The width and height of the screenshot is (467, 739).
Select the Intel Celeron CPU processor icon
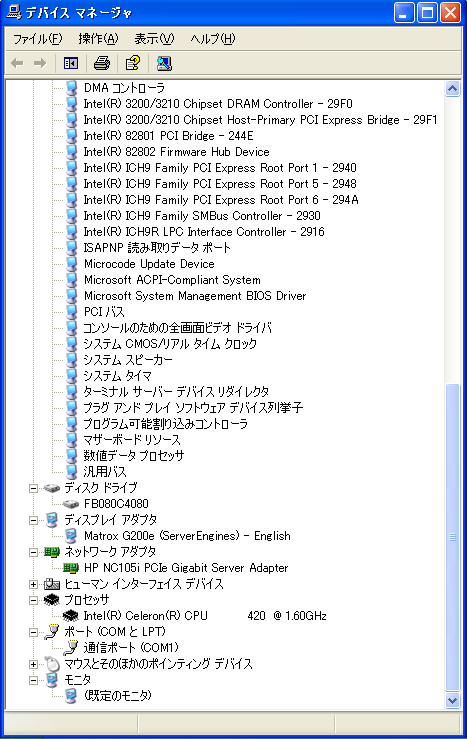coord(71,616)
